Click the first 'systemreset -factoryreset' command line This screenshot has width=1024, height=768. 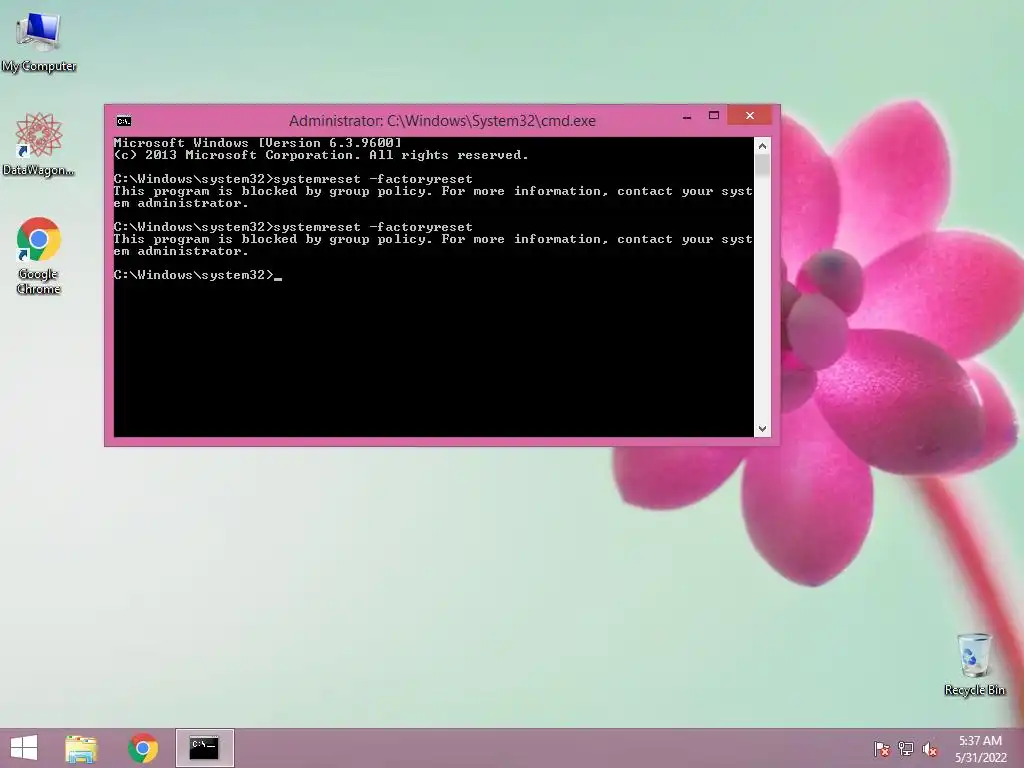click(293, 179)
